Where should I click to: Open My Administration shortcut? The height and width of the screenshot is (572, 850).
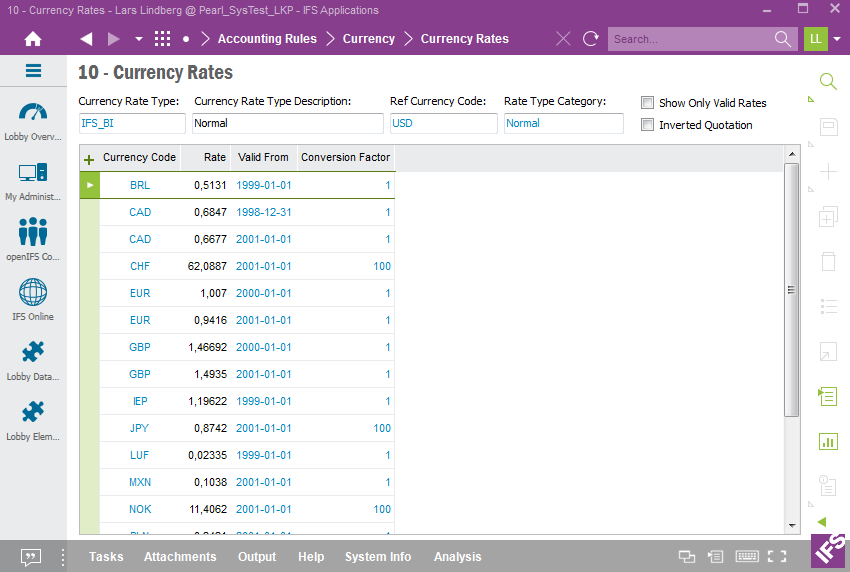coord(33,182)
